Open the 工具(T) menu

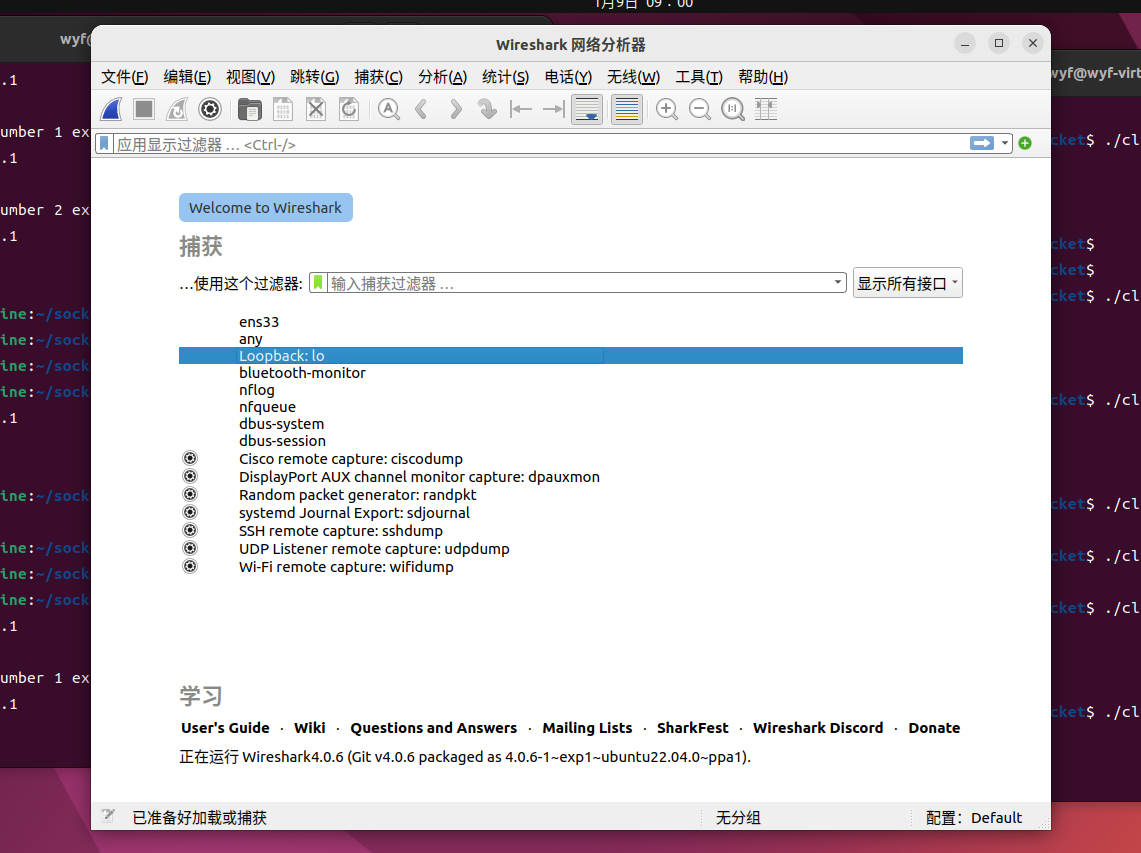699,77
